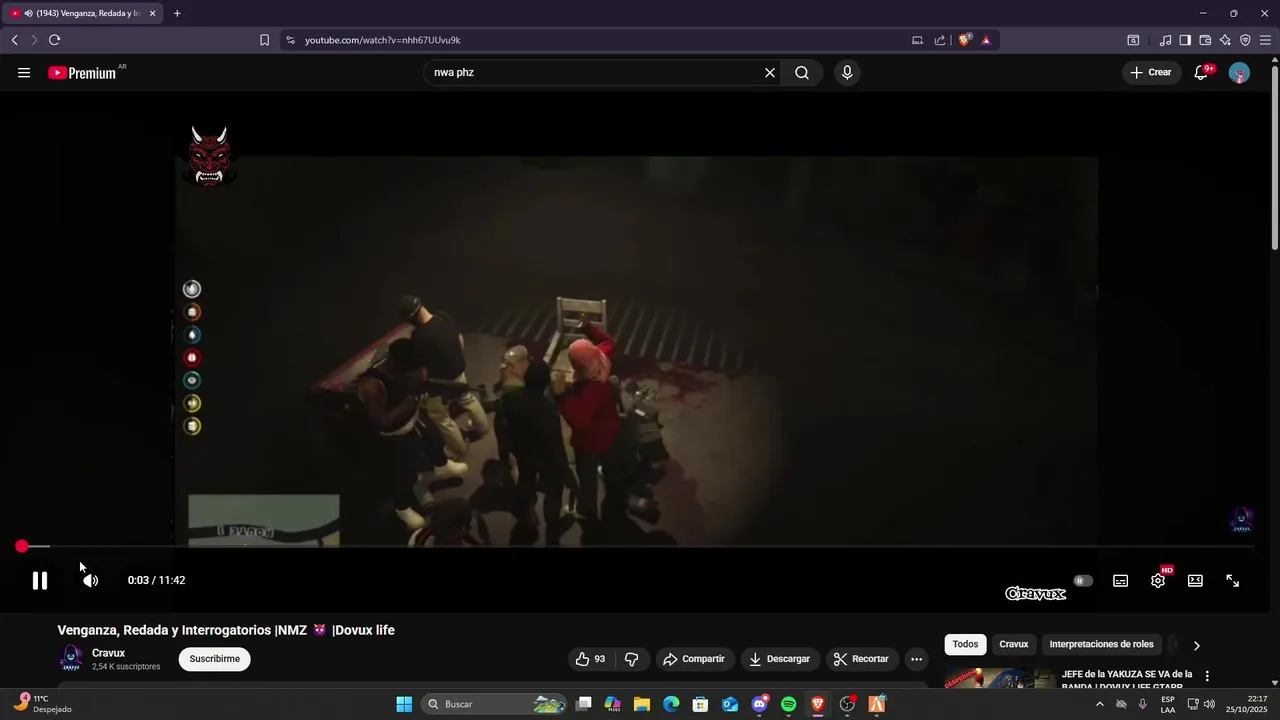Like the video with thumbs up
The image size is (1280, 720).
590,659
